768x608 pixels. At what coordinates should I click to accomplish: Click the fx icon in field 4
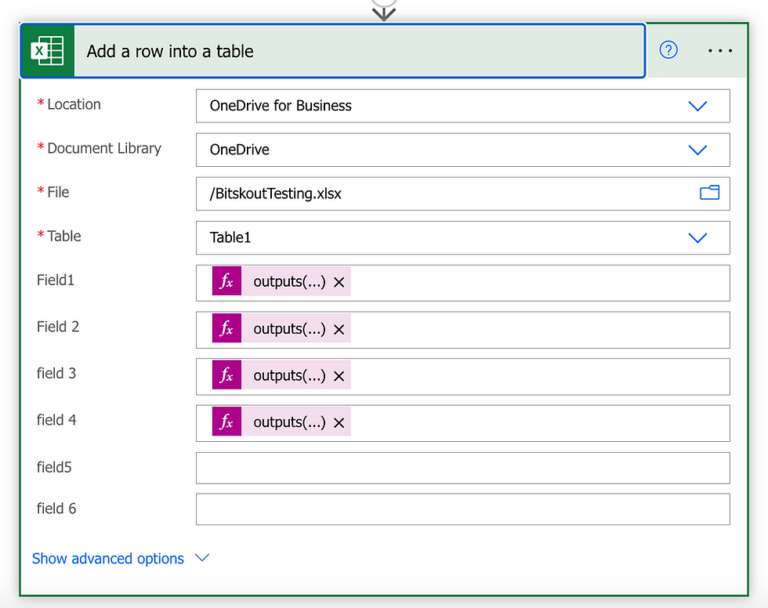pyautogui.click(x=226, y=422)
